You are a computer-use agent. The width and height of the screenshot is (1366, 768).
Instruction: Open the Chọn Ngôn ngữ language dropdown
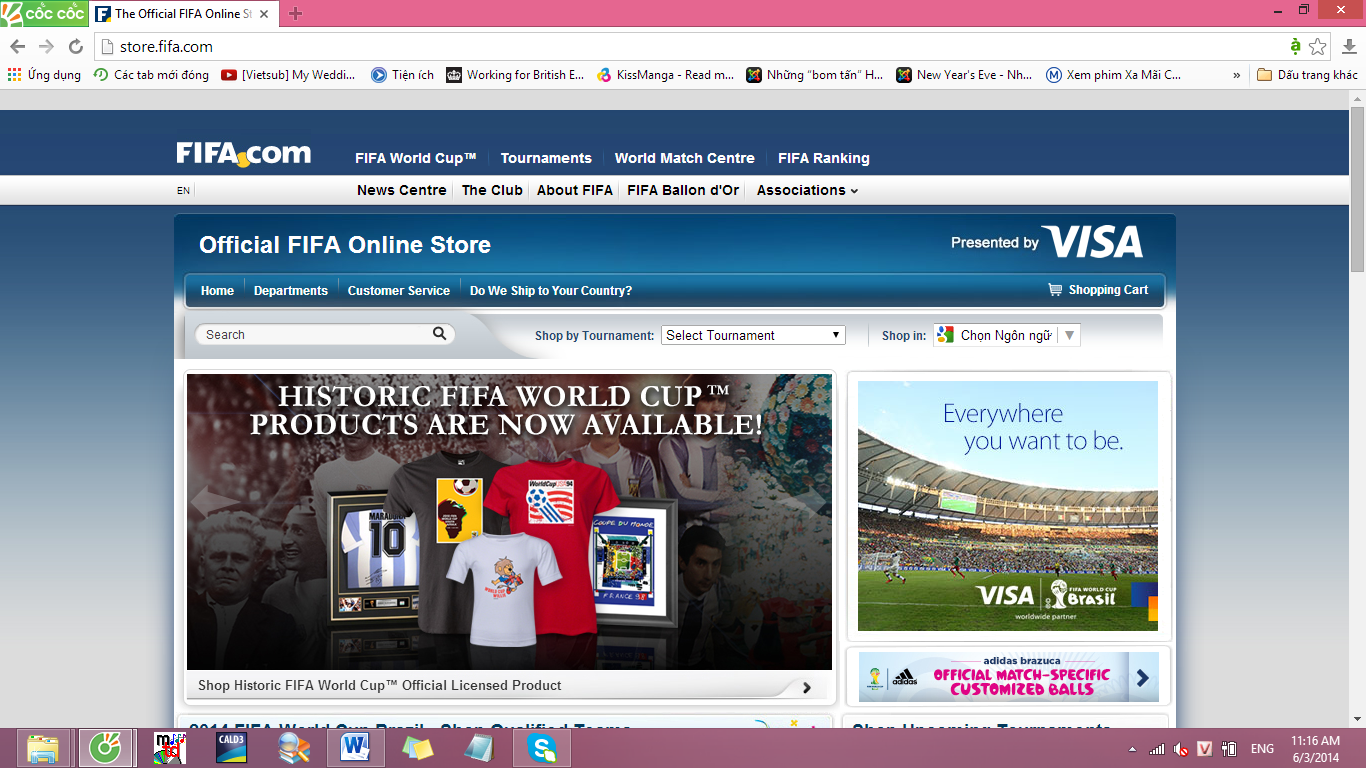[x=1007, y=335]
